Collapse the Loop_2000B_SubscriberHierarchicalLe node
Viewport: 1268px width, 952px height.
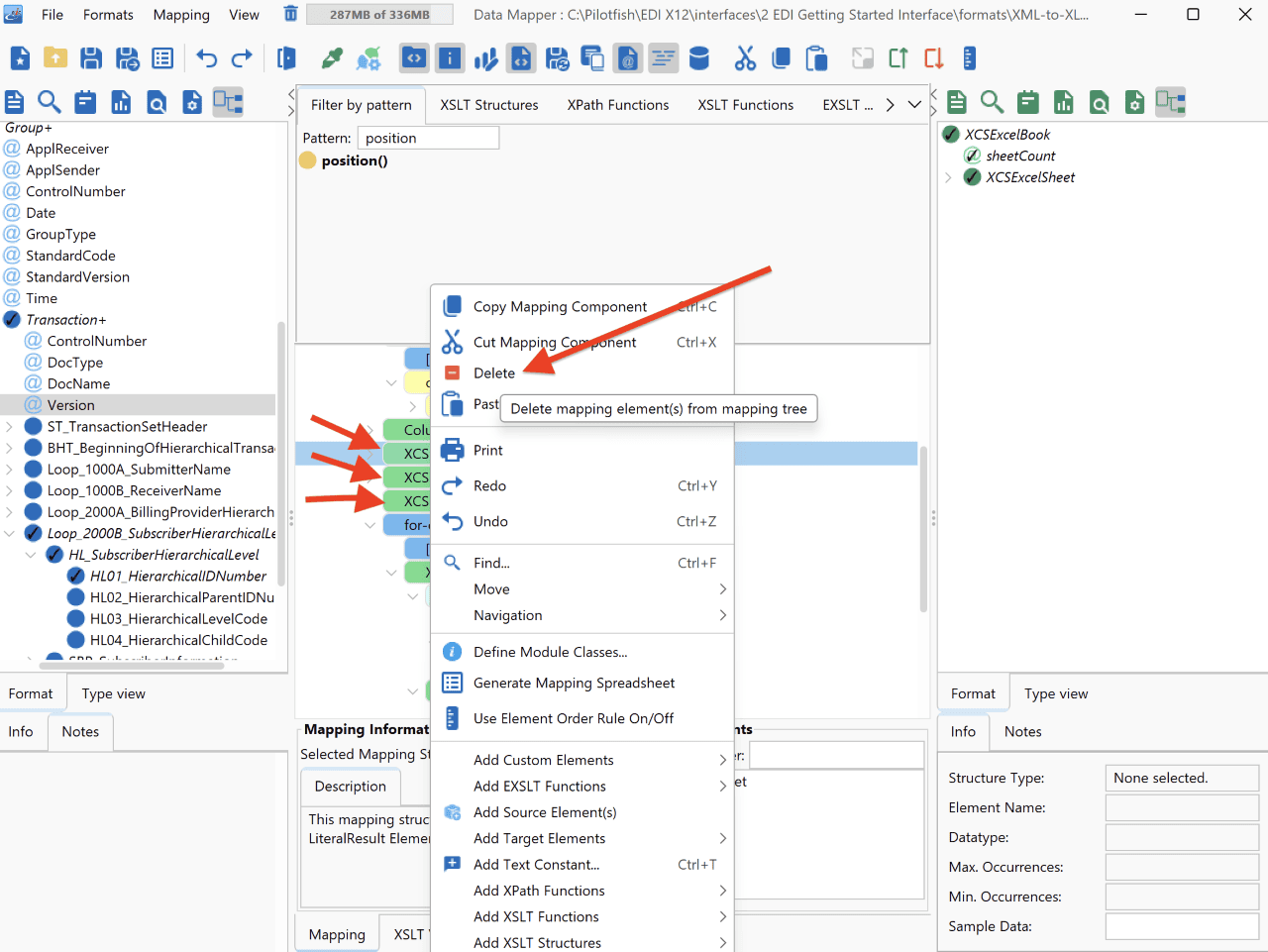pyautogui.click(x=9, y=533)
